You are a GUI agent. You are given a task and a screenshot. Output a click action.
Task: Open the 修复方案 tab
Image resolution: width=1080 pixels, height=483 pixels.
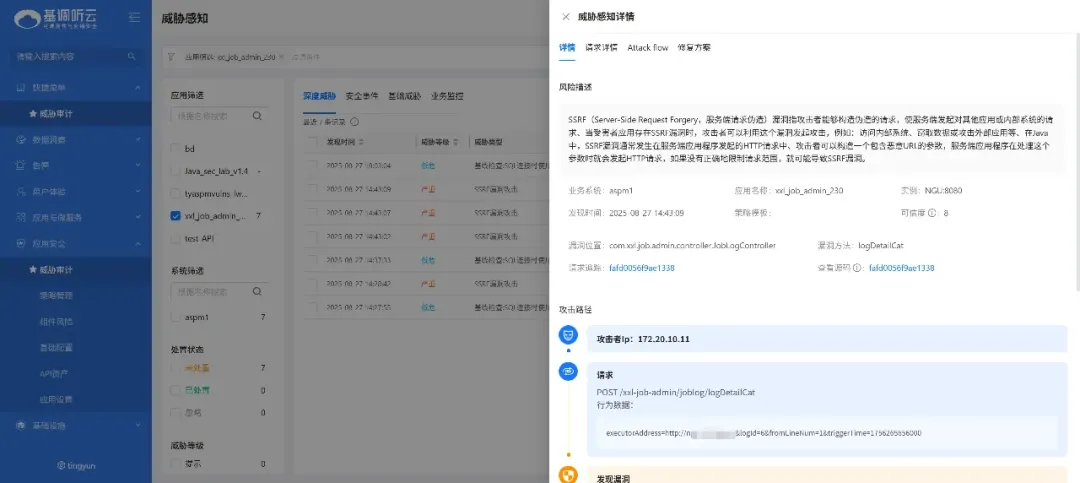[x=694, y=47]
